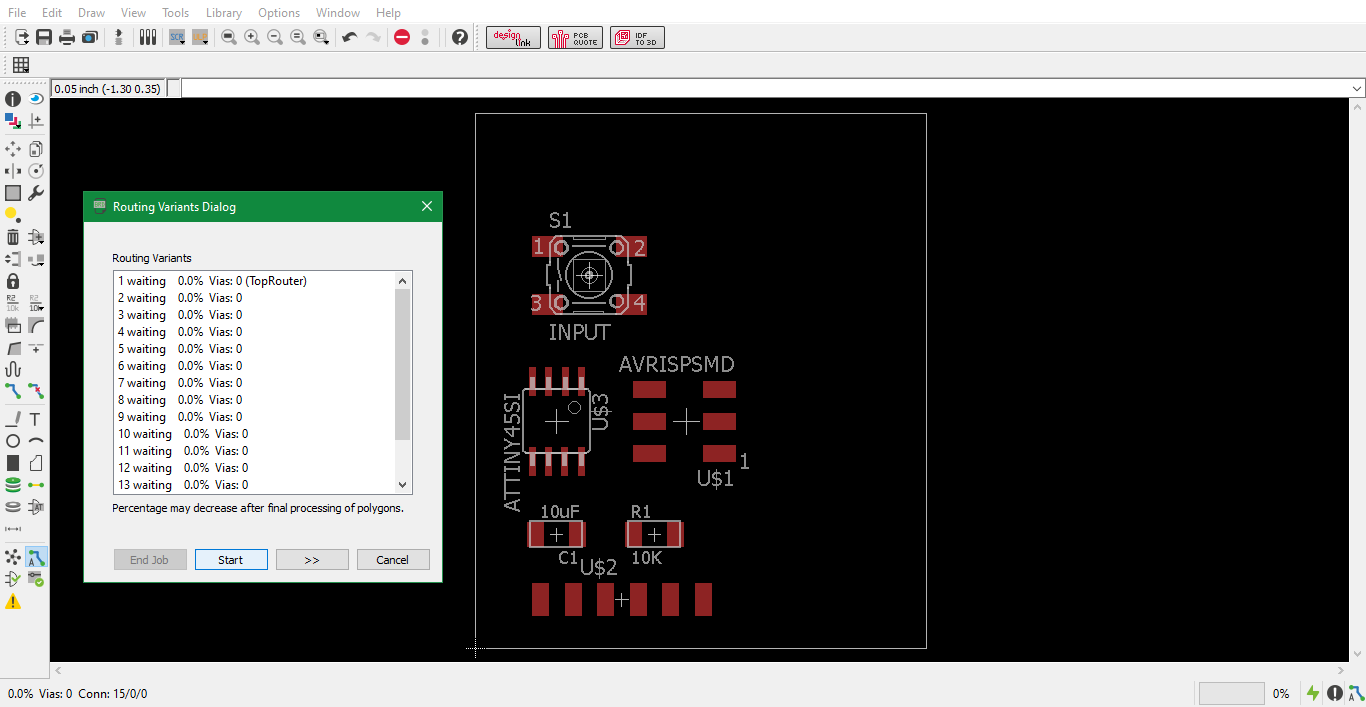
Task: Open the Edit menu
Action: point(52,13)
